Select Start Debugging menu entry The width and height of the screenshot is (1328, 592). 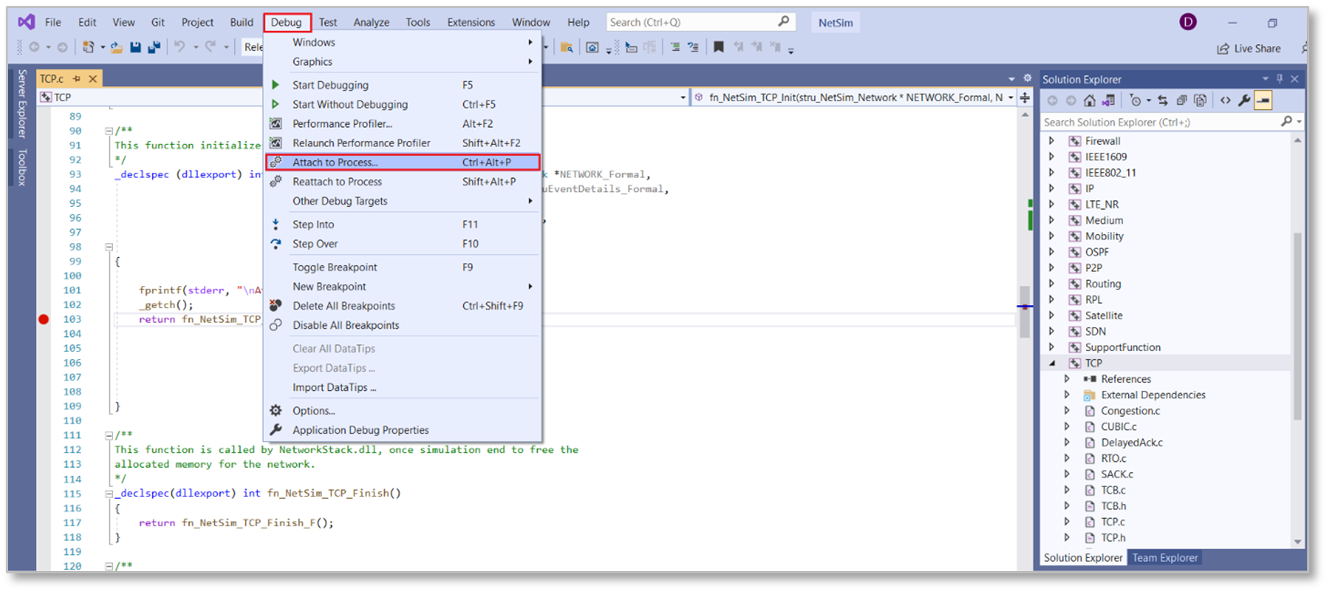pos(402,85)
